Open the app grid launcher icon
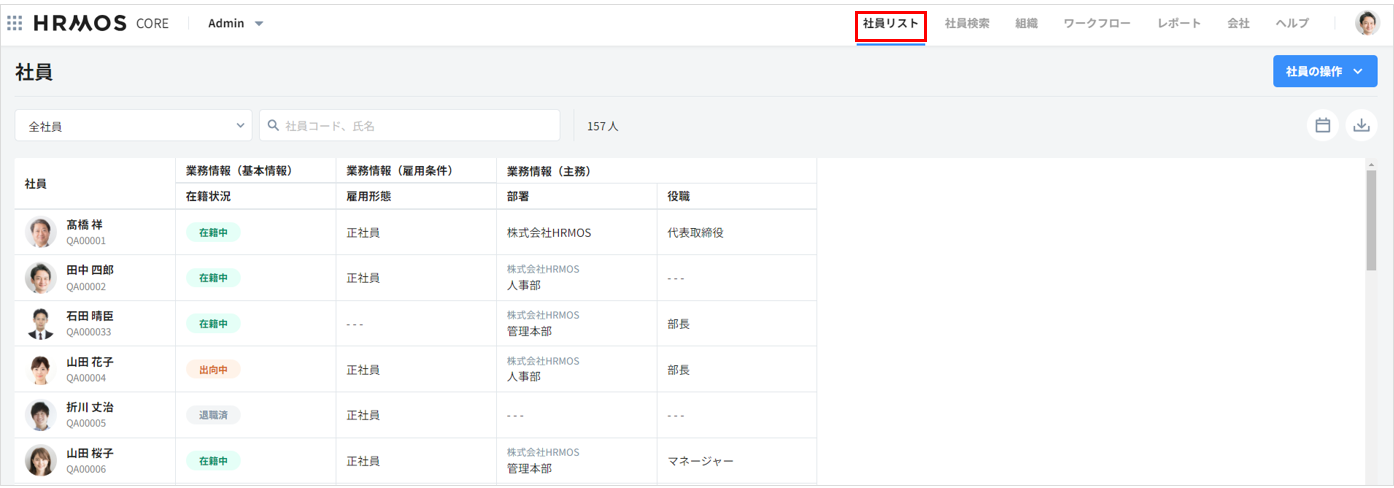Viewport: 1394px width, 488px height. pos(15,23)
